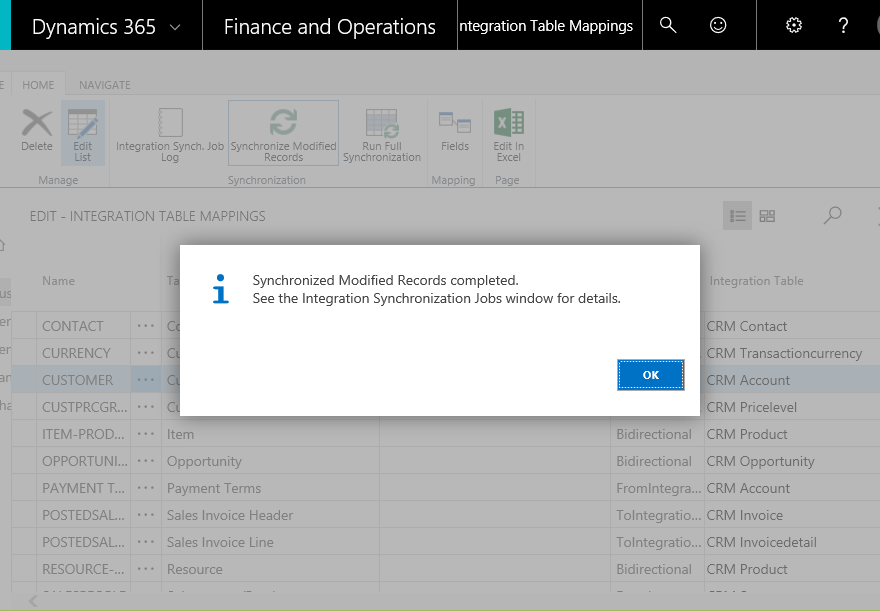Click the Integration Table Mappings breadcrumb
The height and width of the screenshot is (611, 880).
coord(546,26)
